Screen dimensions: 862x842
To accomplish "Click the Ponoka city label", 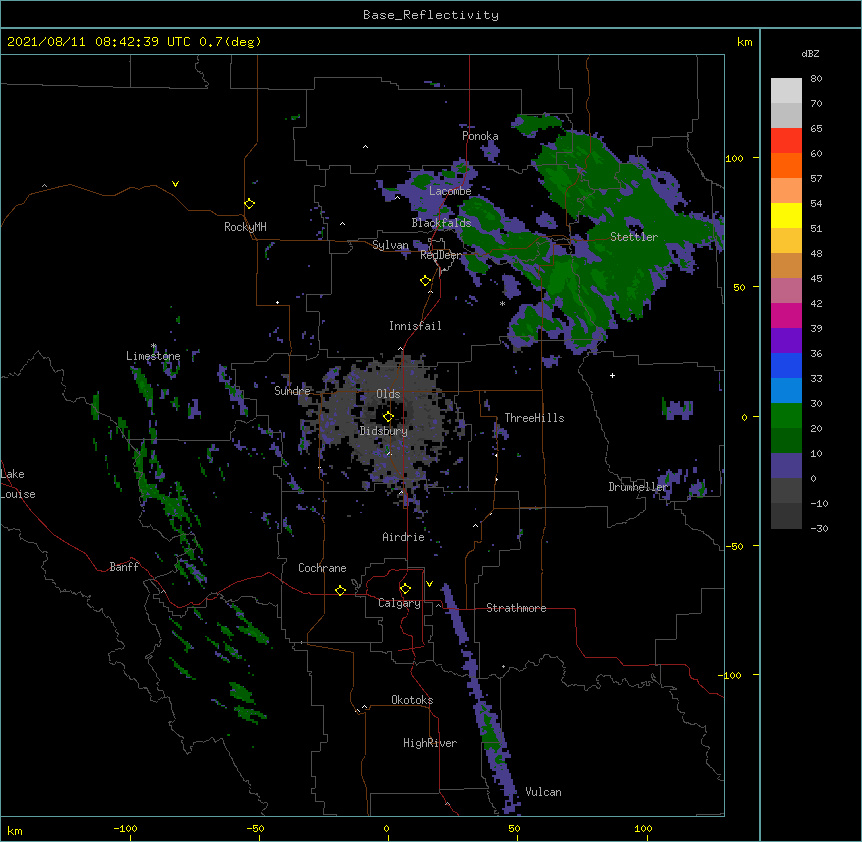I will pos(480,136).
